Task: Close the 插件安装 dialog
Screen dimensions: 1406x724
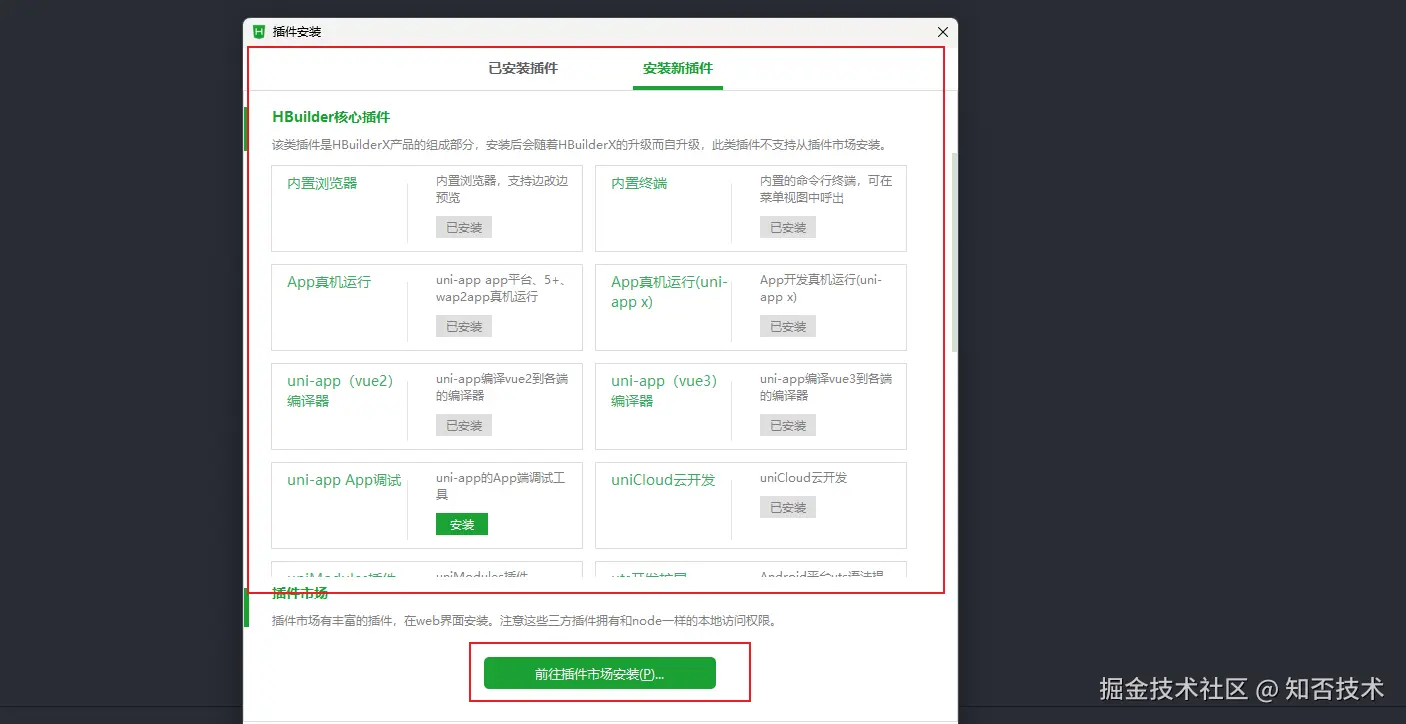Action: pyautogui.click(x=942, y=32)
